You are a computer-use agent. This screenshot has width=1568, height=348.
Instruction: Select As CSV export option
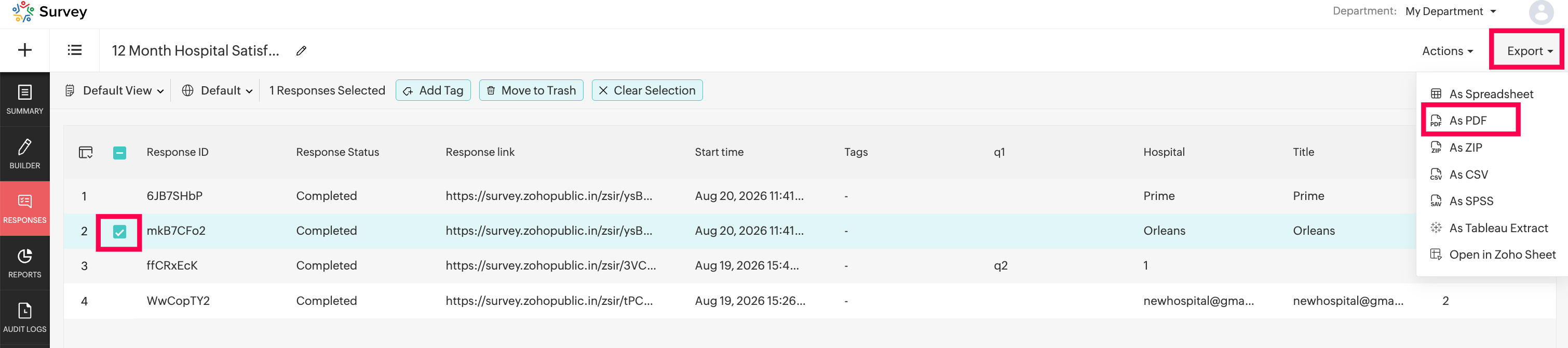[x=1468, y=175]
